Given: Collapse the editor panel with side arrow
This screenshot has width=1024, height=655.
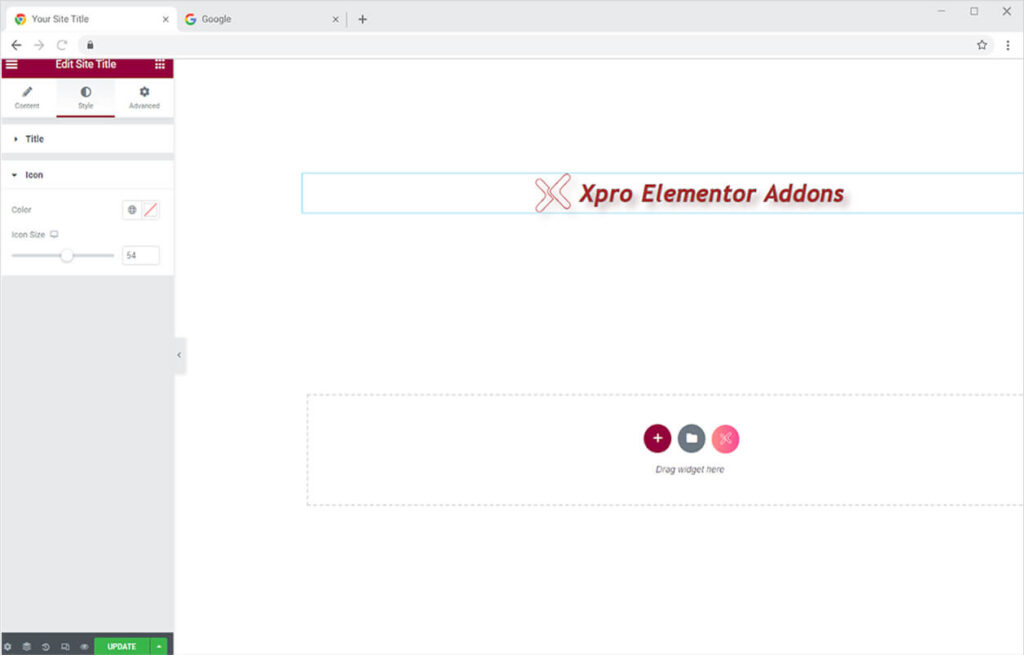Looking at the screenshot, I should point(179,355).
